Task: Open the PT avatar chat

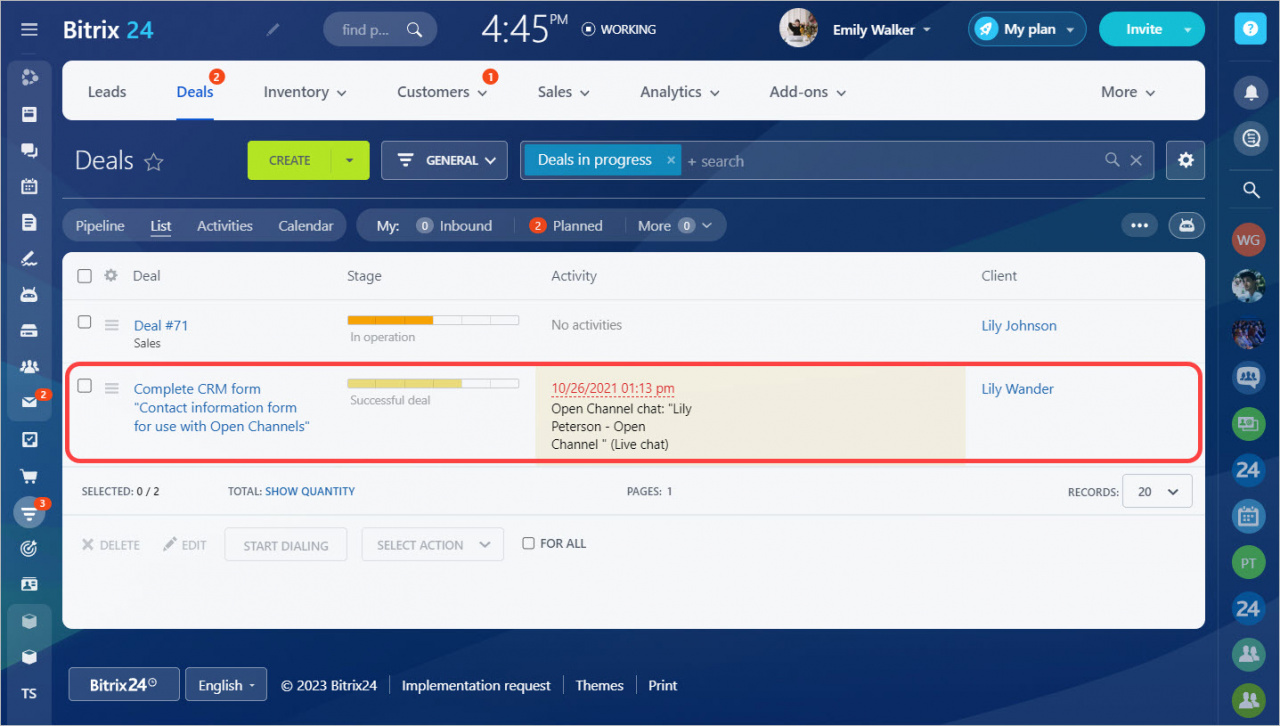Action: pos(1248,563)
